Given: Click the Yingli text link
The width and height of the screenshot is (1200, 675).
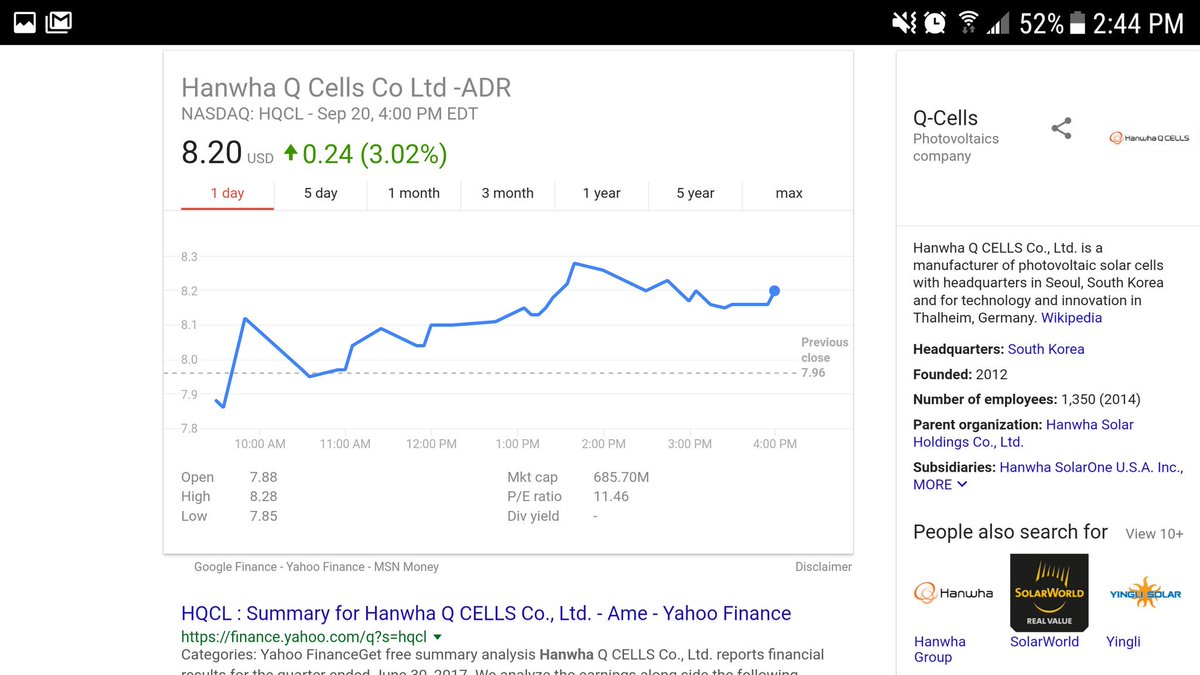Looking at the screenshot, I should pyautogui.click(x=1123, y=641).
